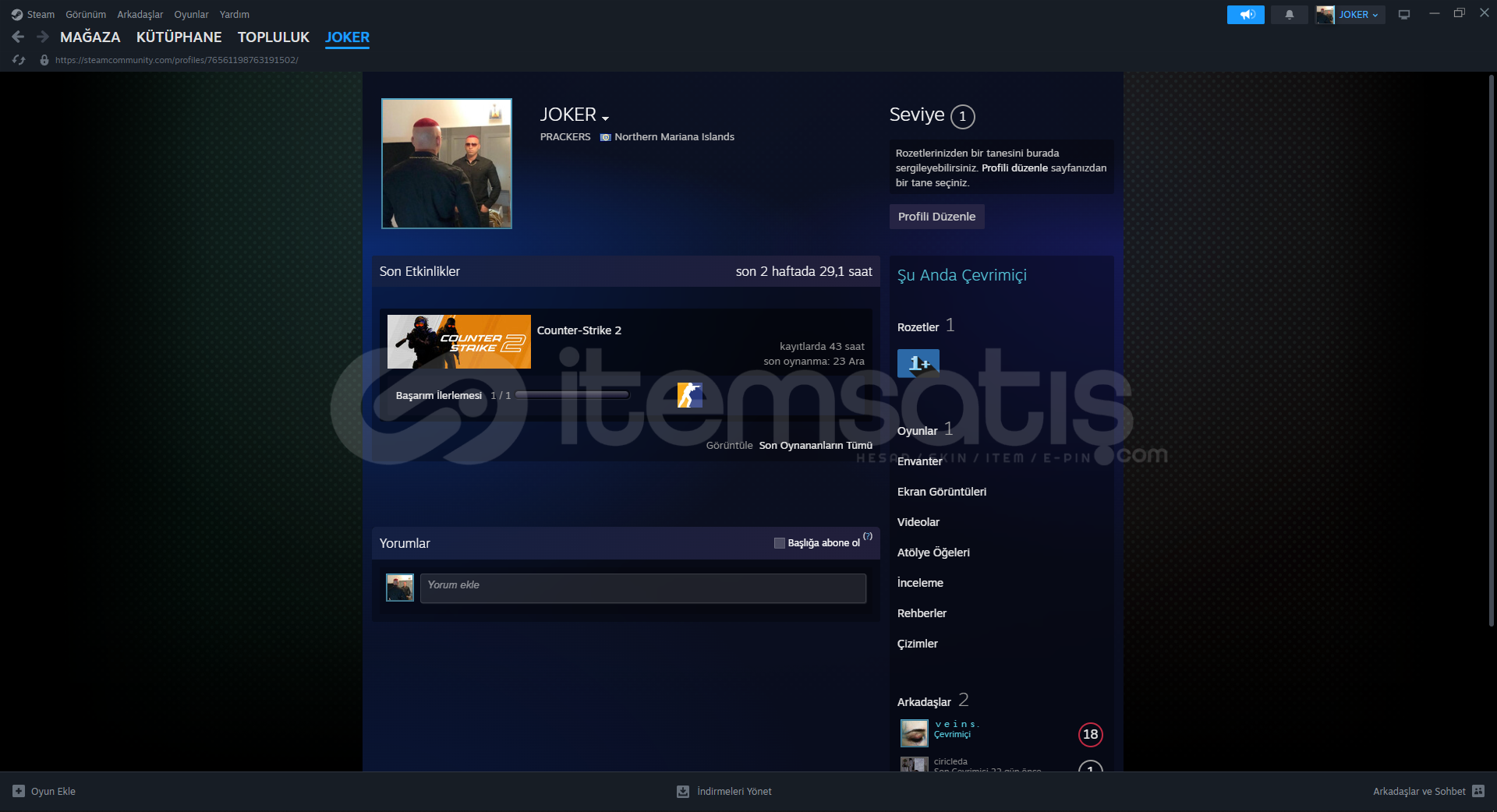Open the notifications bell
The width and height of the screenshot is (1497, 812).
coord(1289,15)
